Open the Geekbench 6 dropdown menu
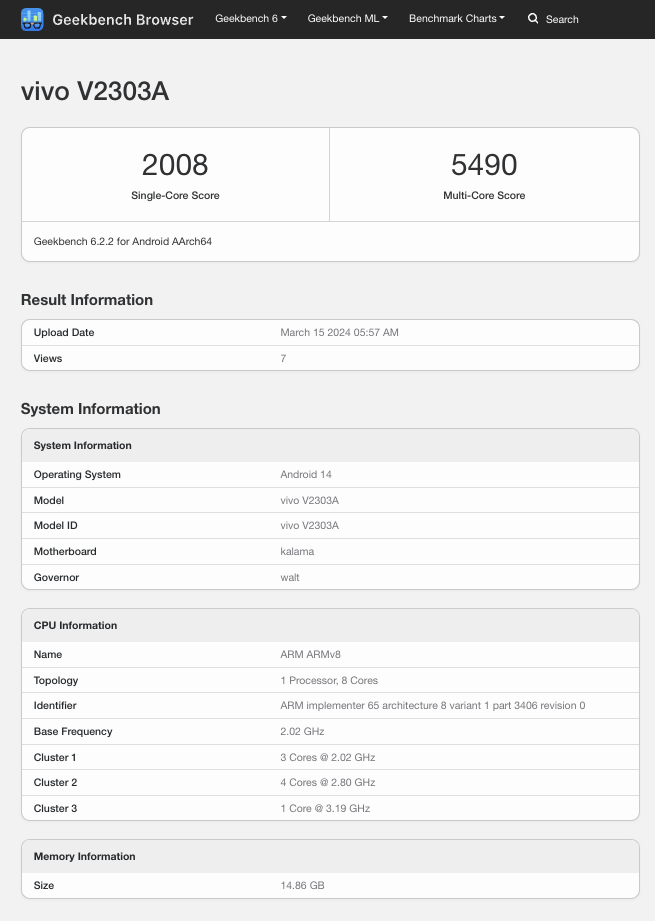Viewport: 655px width, 921px height. [x=250, y=19]
